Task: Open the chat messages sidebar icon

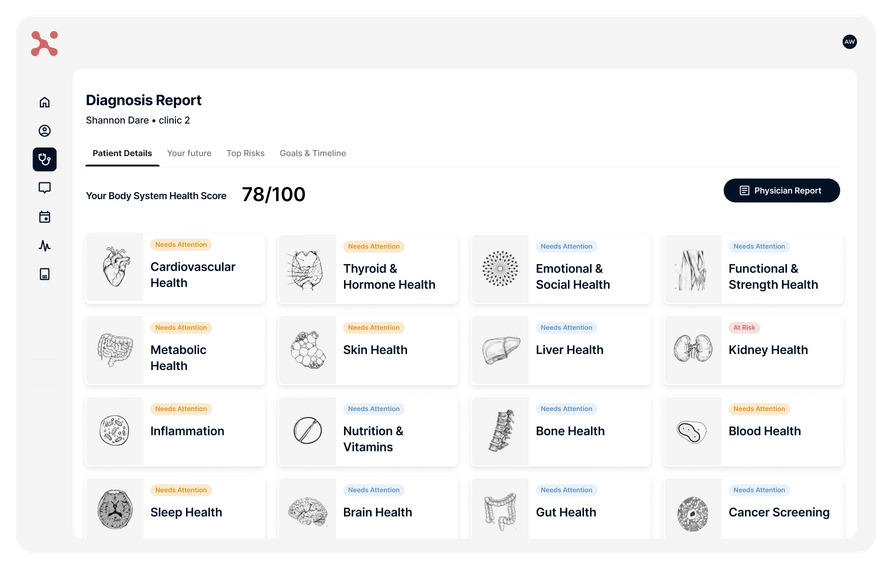Action: [x=44, y=188]
